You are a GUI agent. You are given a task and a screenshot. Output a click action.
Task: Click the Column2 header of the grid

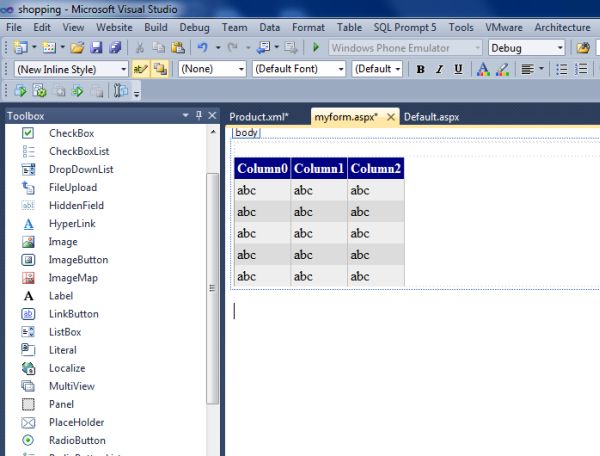376,168
